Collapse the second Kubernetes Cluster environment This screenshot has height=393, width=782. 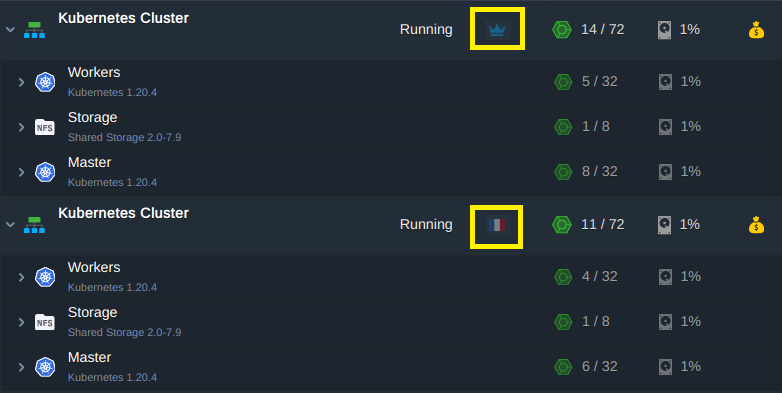(10, 225)
